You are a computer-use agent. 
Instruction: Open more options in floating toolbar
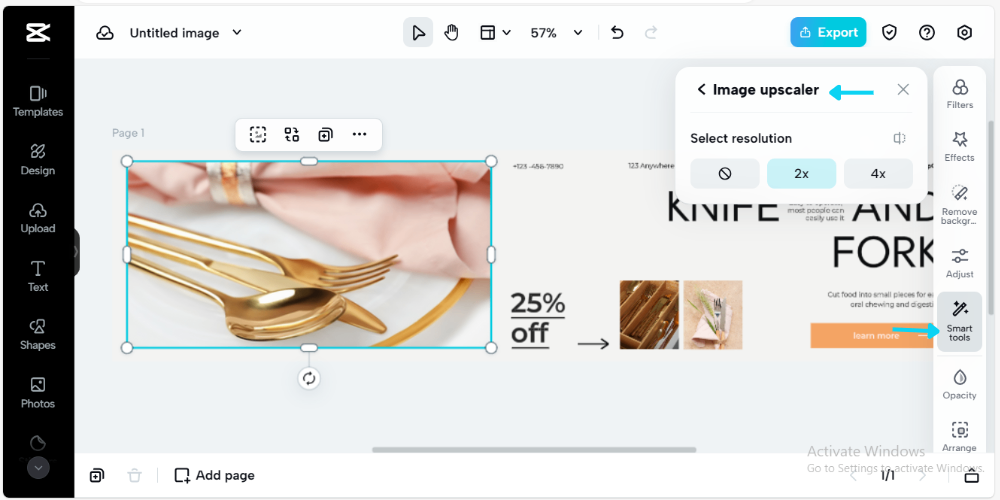360,134
